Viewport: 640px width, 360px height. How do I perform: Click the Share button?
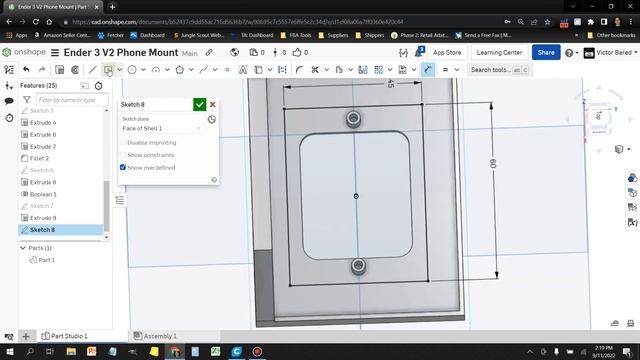click(x=546, y=52)
